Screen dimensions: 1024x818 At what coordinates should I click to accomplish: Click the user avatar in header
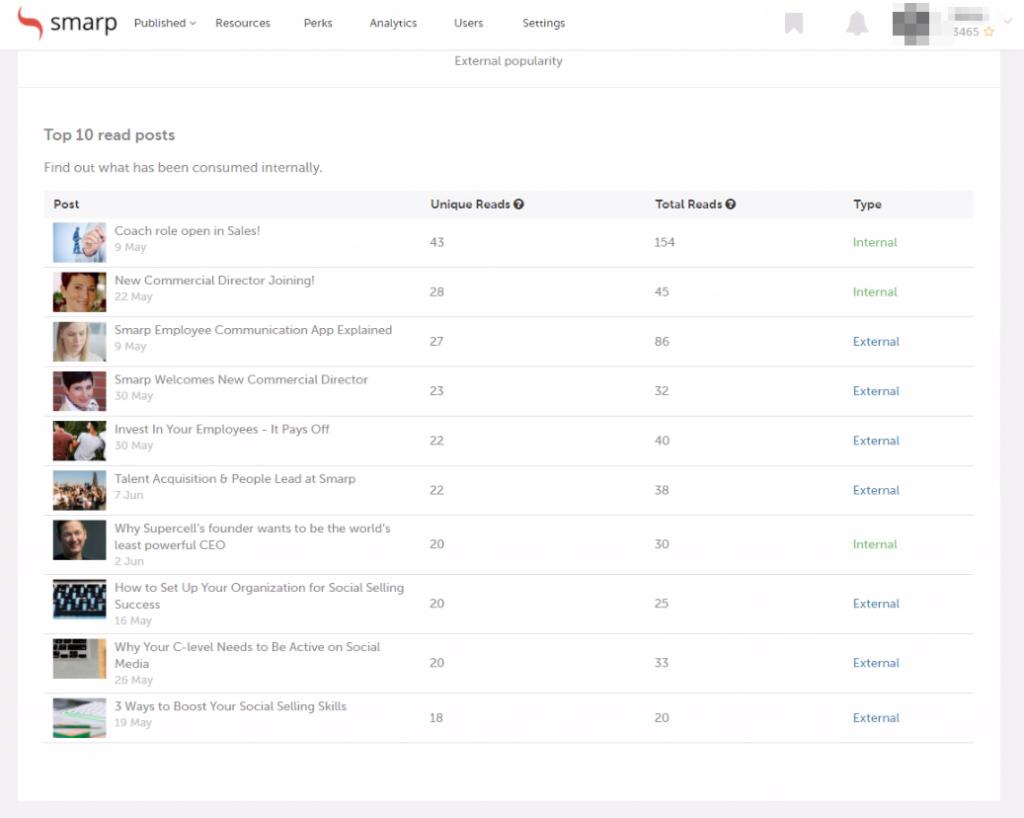[x=911, y=24]
